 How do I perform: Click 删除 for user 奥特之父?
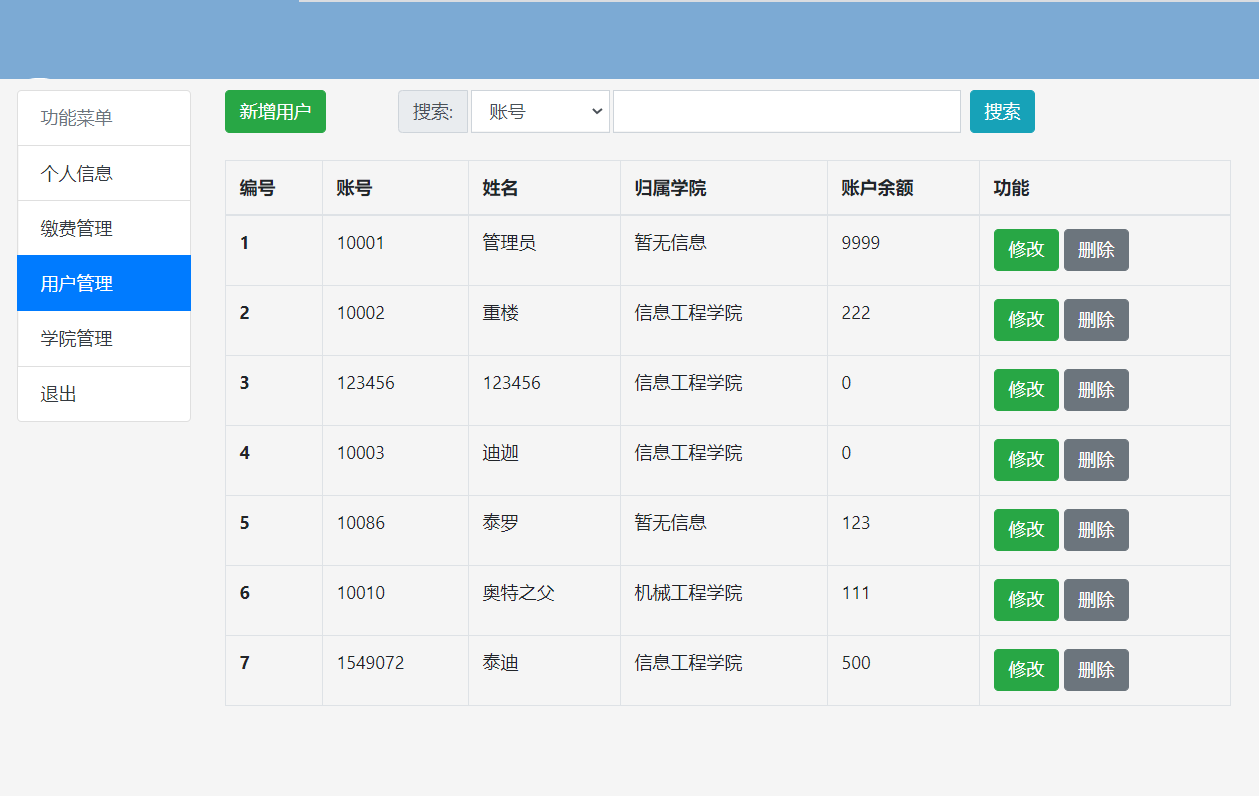1096,600
